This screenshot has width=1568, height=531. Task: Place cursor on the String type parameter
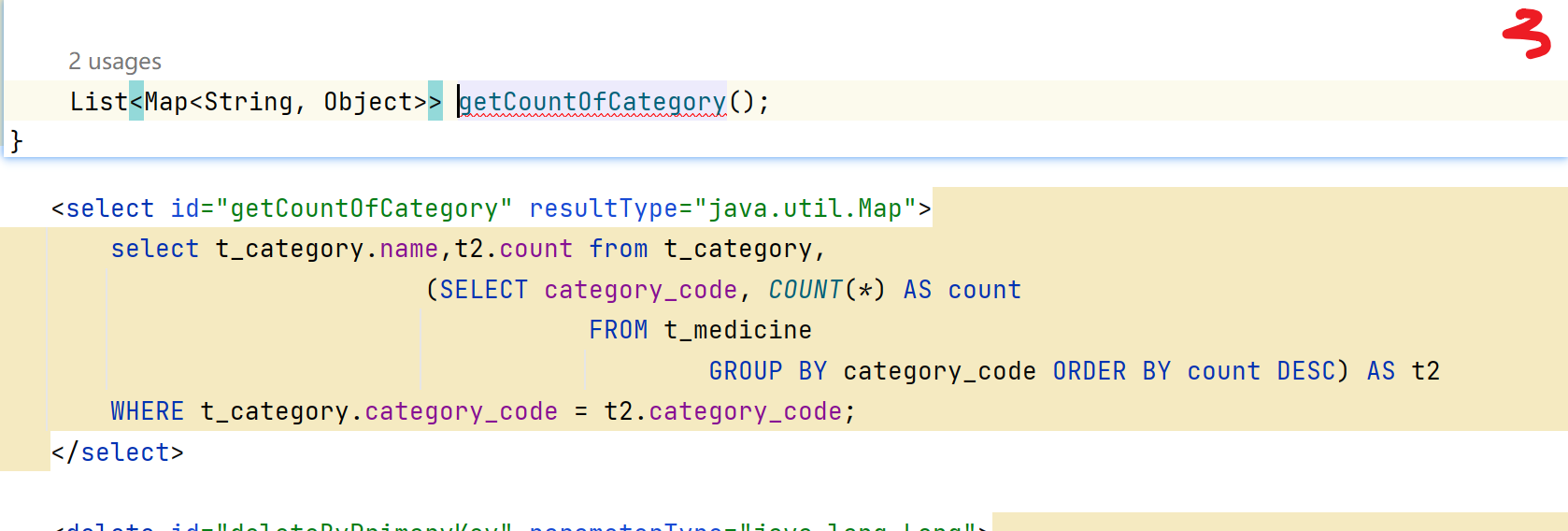pyautogui.click(x=248, y=101)
